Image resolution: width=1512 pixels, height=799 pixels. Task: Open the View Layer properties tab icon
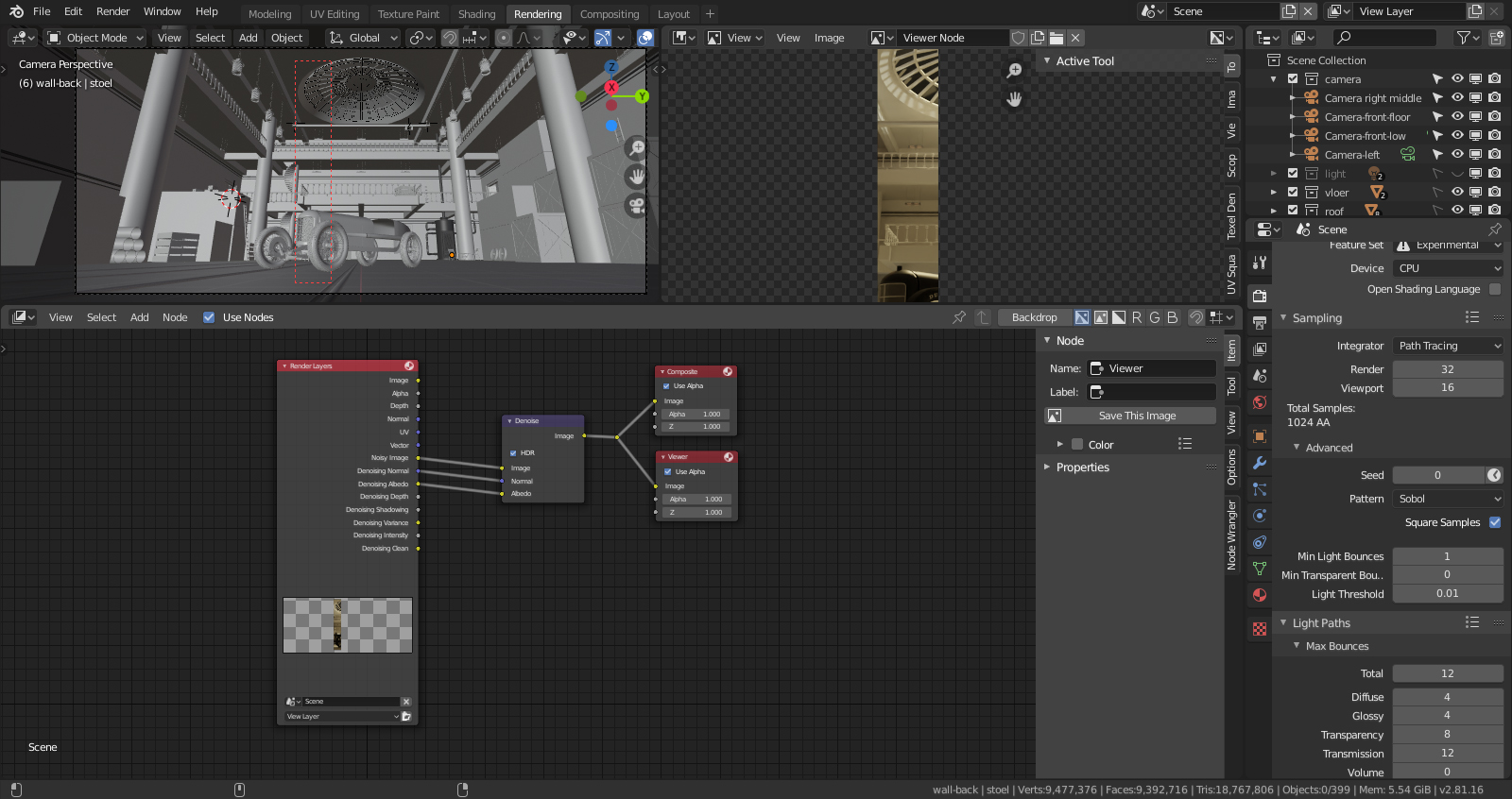coord(1260,349)
